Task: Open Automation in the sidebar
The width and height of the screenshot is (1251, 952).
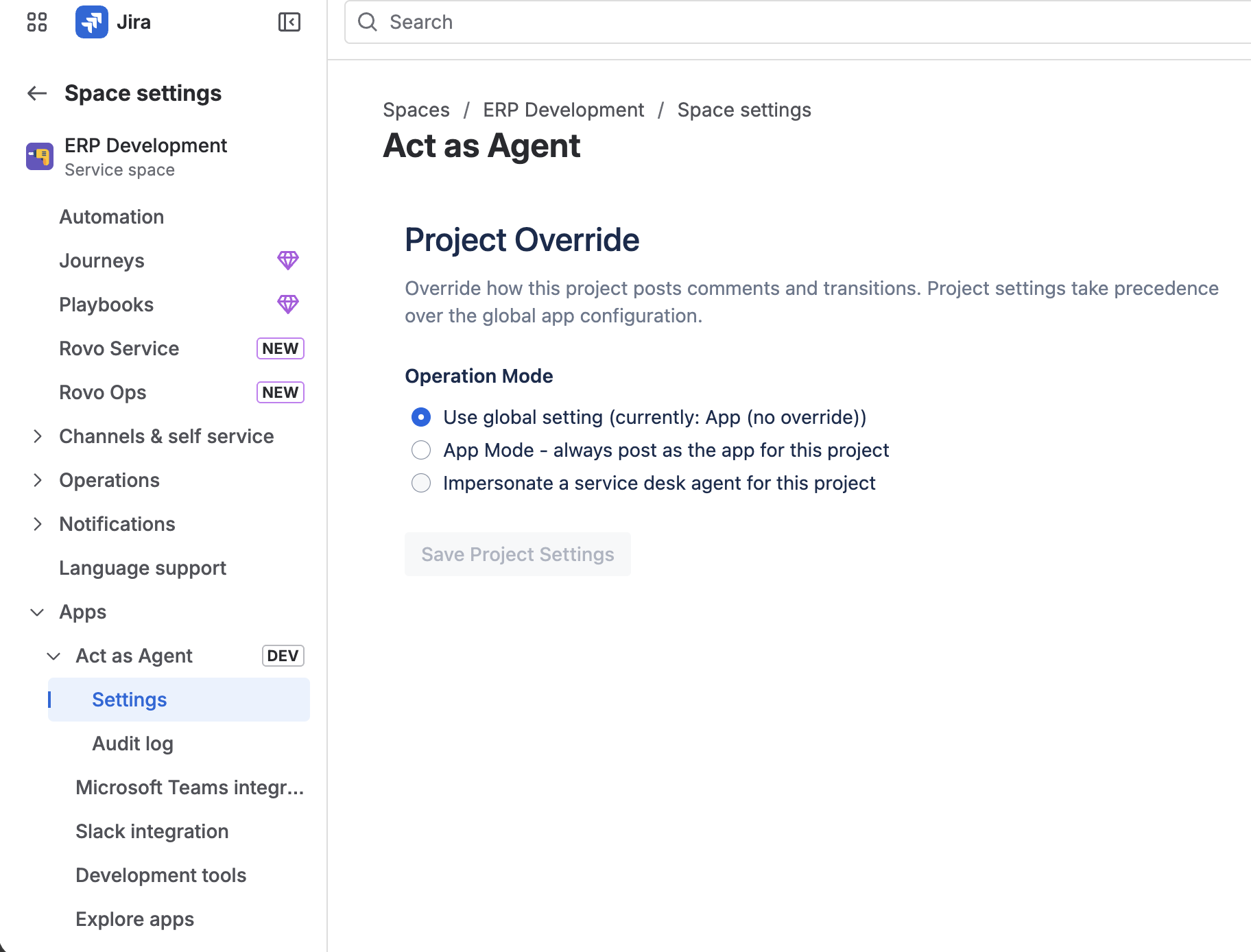Action: (112, 217)
